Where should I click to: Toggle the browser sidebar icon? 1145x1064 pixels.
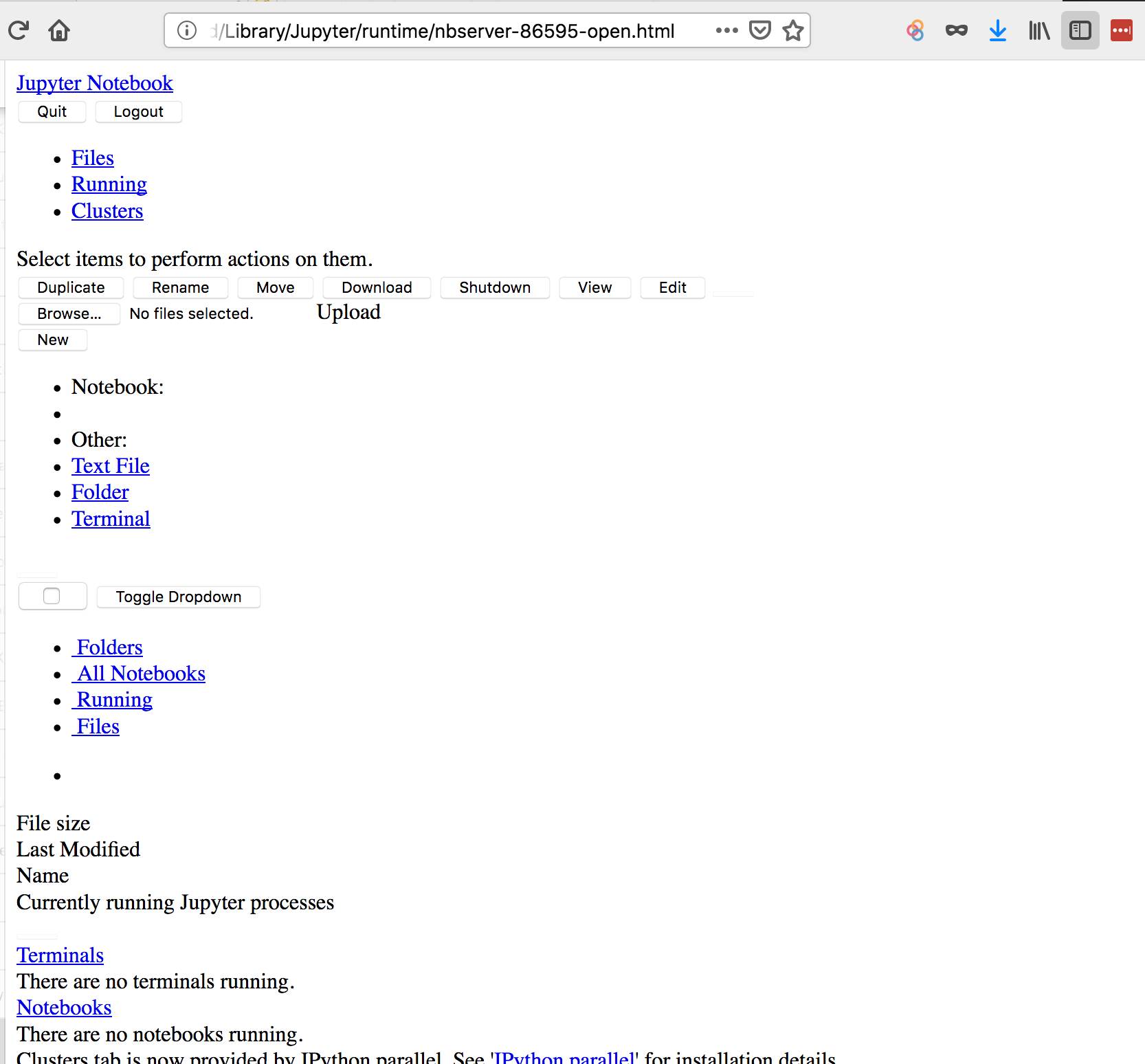click(1080, 30)
